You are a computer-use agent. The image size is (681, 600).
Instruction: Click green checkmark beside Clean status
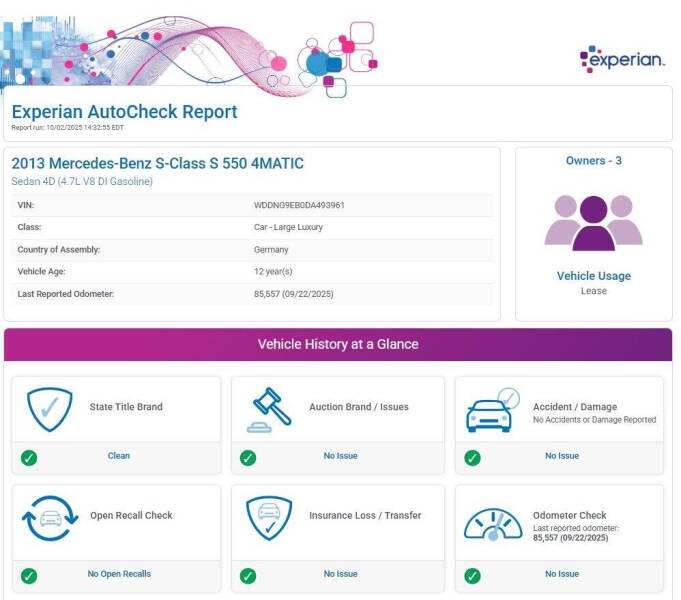28,457
